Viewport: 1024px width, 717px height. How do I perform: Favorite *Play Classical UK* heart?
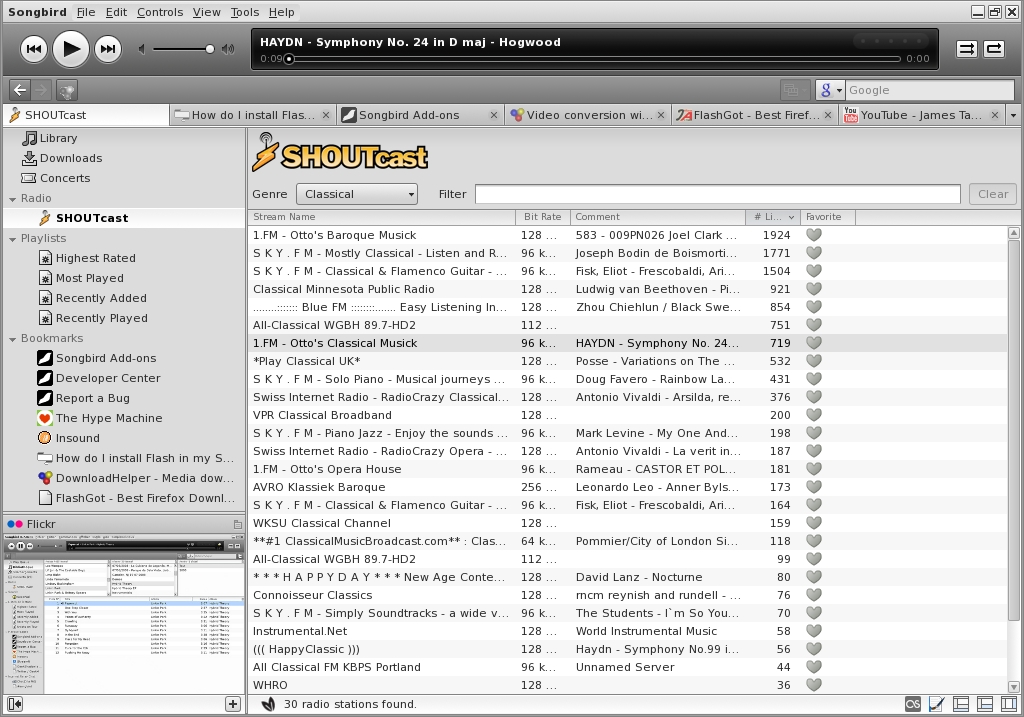pyautogui.click(x=814, y=361)
